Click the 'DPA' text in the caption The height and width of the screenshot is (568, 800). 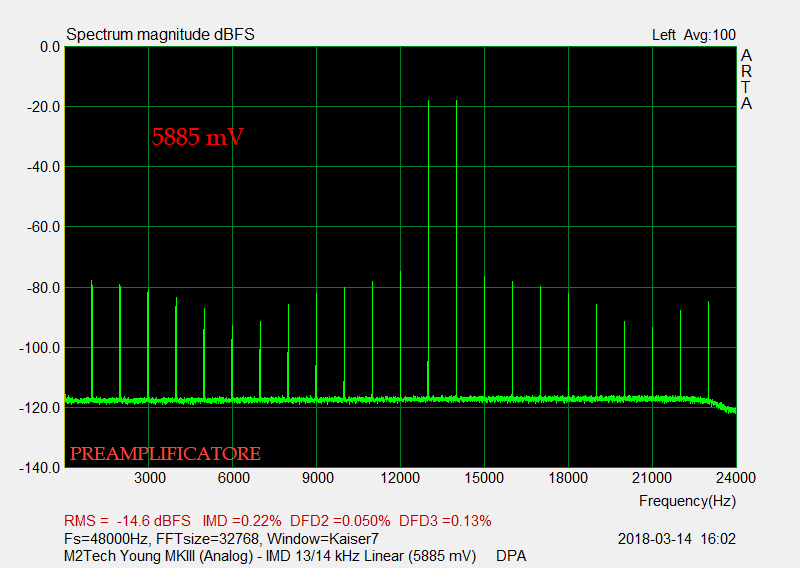[511, 556]
